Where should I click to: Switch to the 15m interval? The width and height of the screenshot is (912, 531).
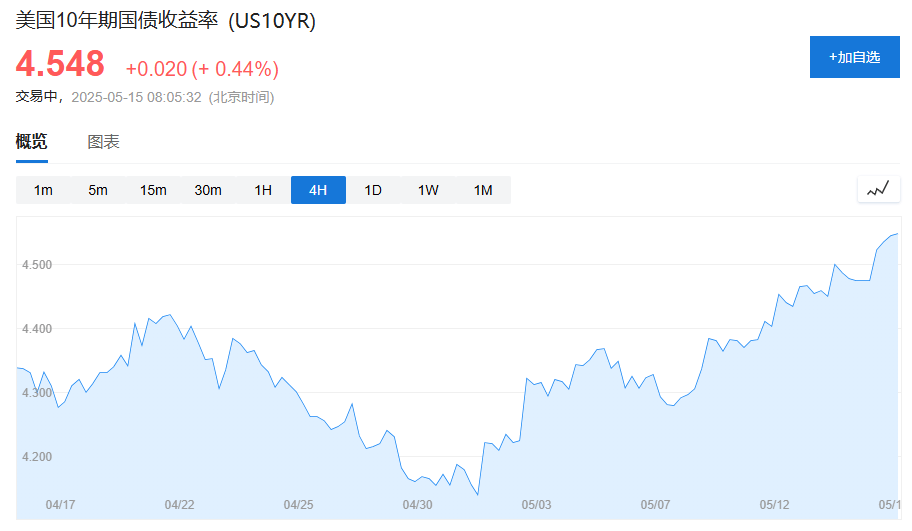click(x=153, y=190)
